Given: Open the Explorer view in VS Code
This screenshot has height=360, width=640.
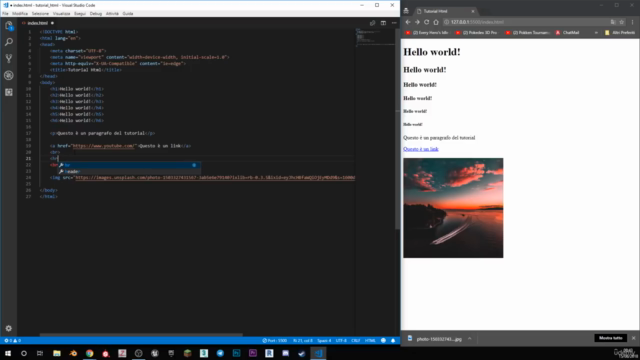Looking at the screenshot, I should click(9, 25).
